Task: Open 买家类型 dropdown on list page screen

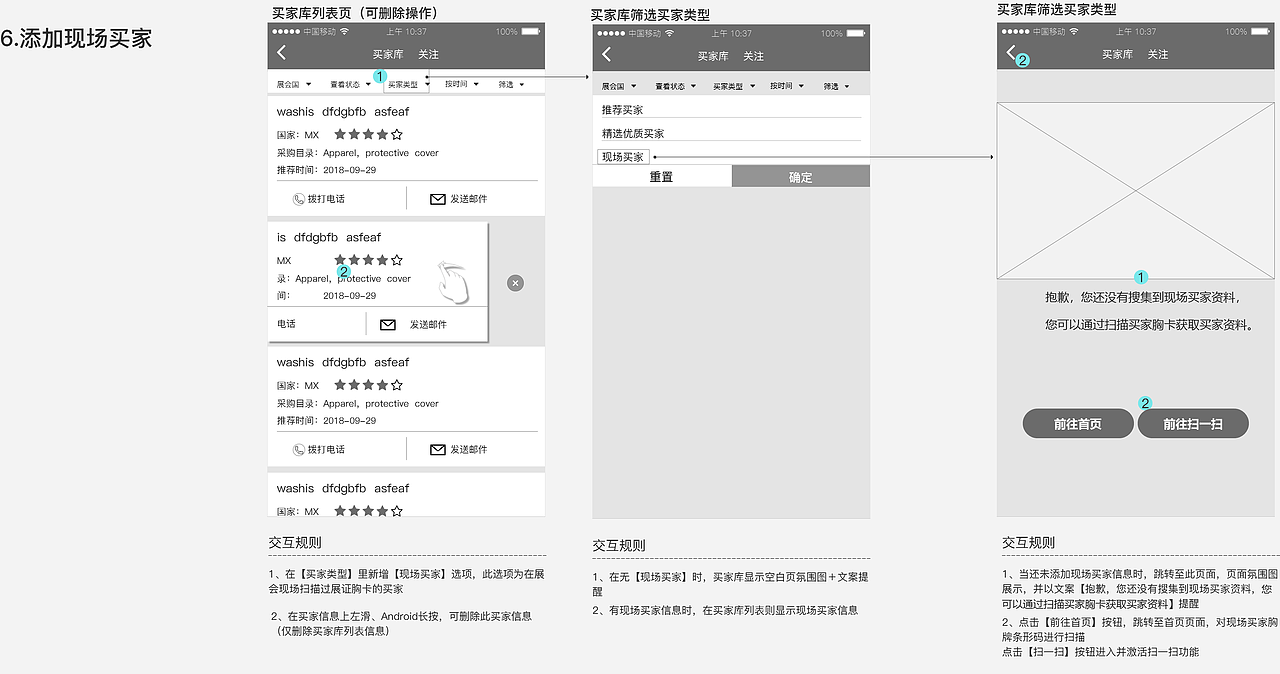Action: tap(407, 85)
